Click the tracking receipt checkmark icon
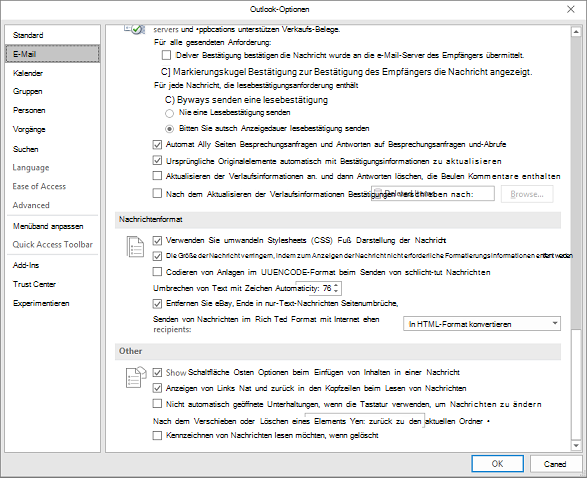This screenshot has width=587, height=478. pyautogui.click(x=135, y=29)
